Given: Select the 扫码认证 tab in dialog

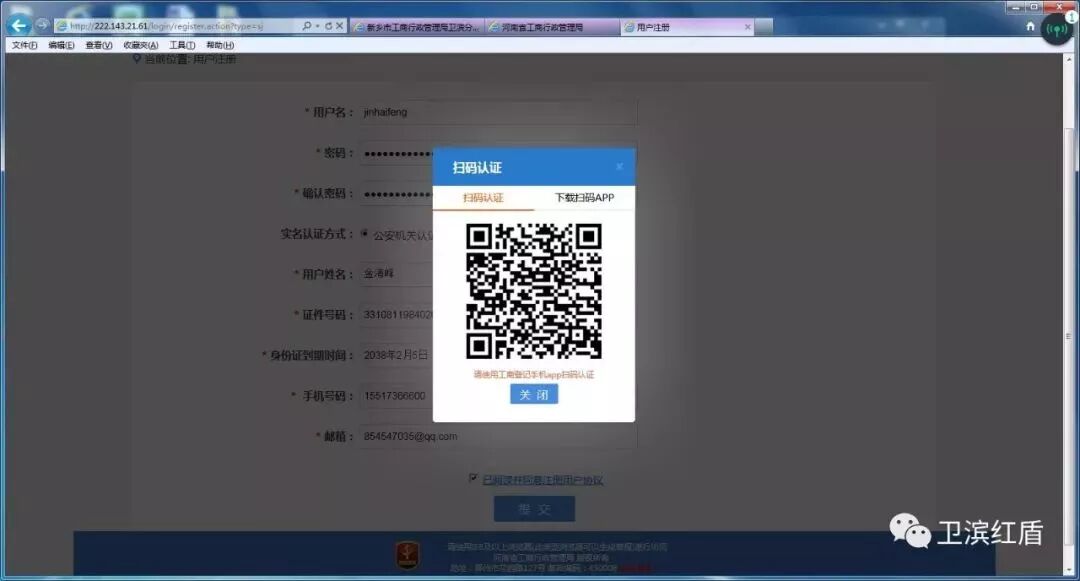Looking at the screenshot, I should pos(484,198).
